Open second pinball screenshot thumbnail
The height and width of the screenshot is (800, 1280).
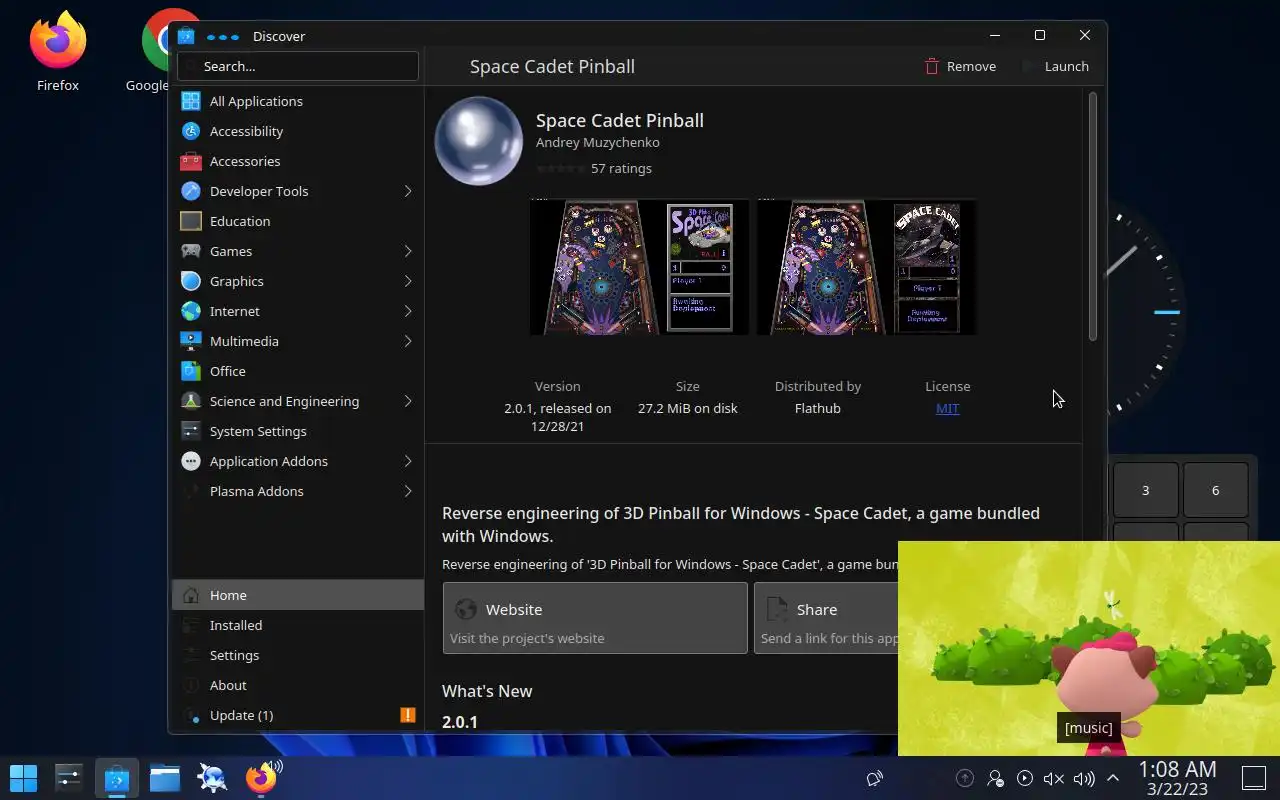[867, 267]
